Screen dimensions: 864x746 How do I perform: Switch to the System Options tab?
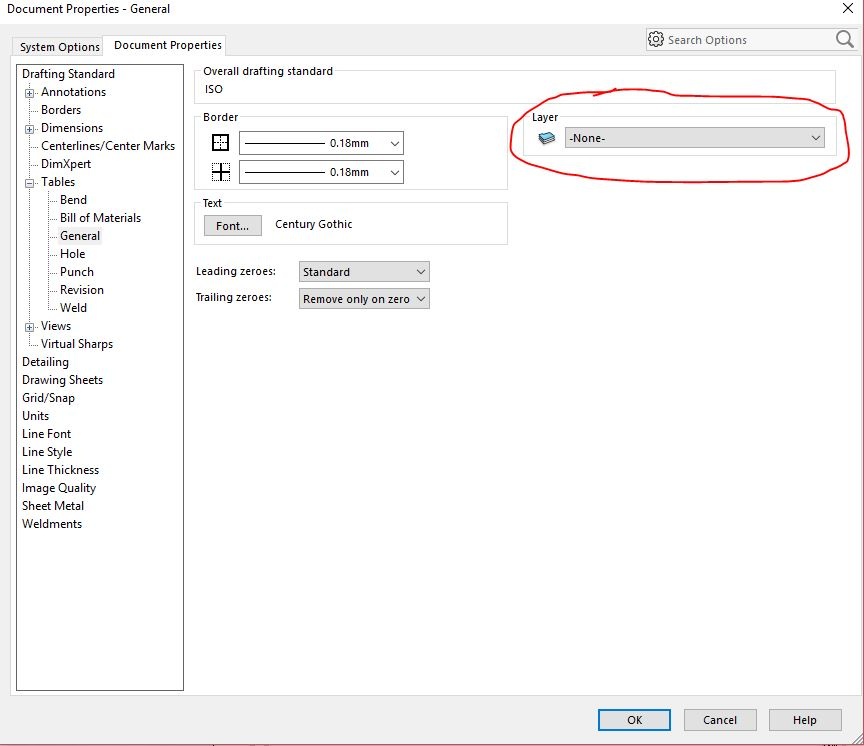60,47
